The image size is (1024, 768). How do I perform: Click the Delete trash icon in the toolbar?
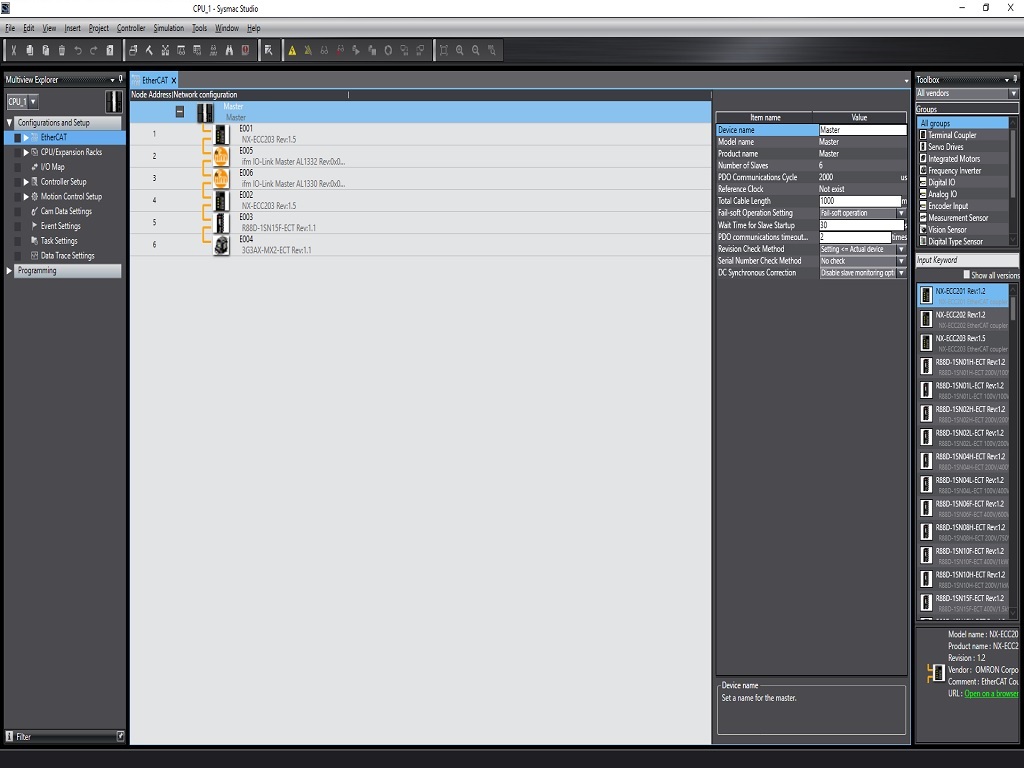click(62, 50)
